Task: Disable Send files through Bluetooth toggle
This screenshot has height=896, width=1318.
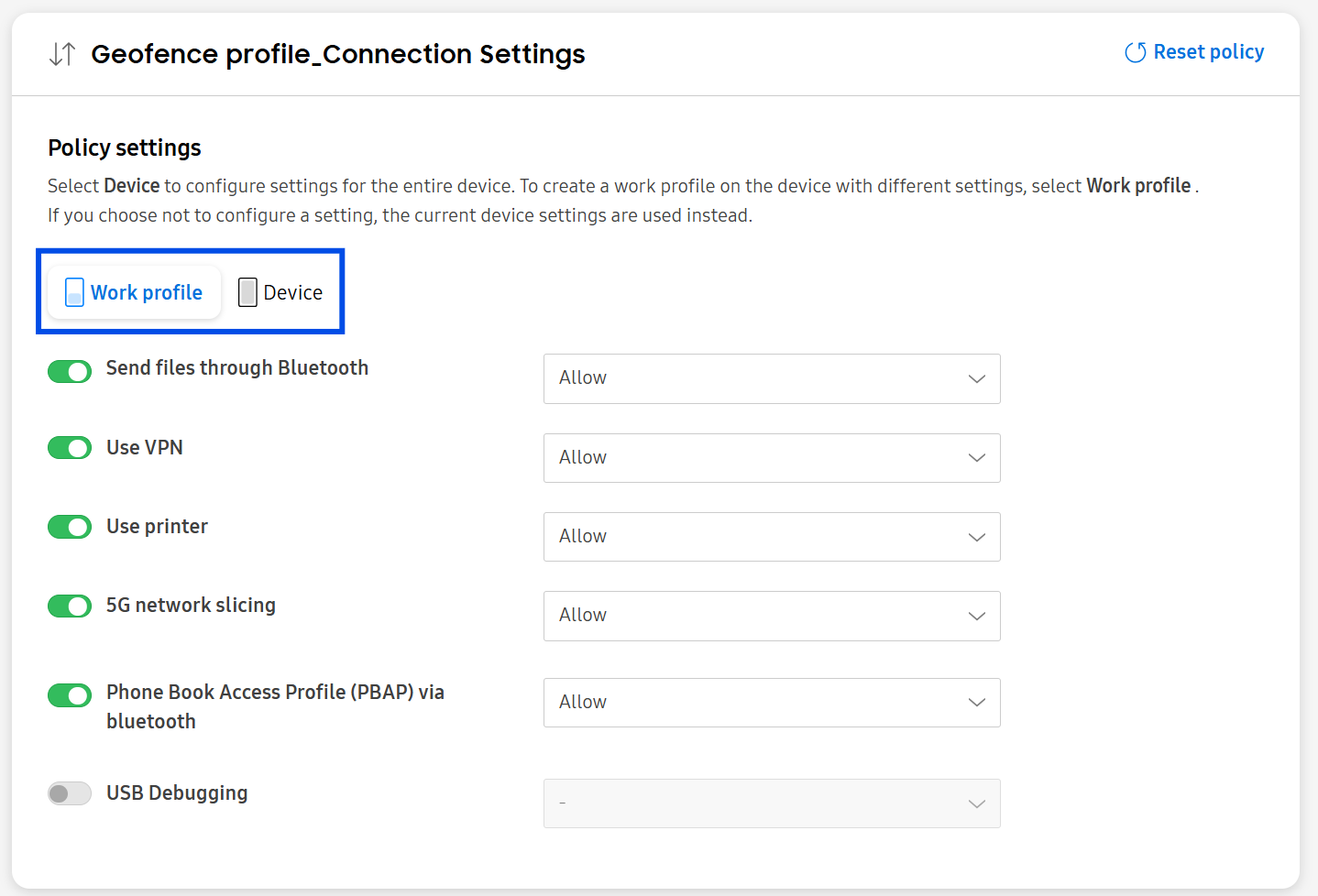Action: [x=70, y=371]
